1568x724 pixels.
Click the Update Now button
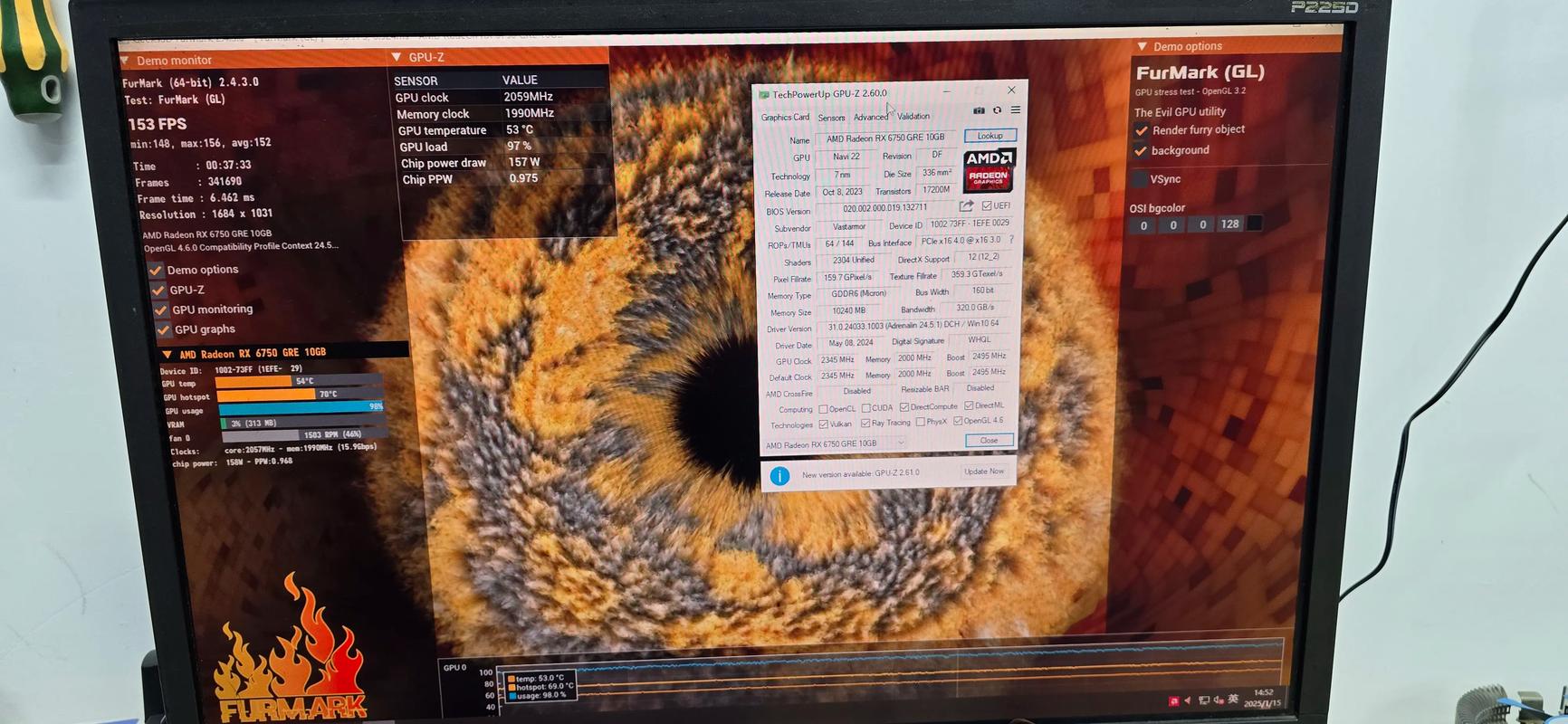(983, 472)
